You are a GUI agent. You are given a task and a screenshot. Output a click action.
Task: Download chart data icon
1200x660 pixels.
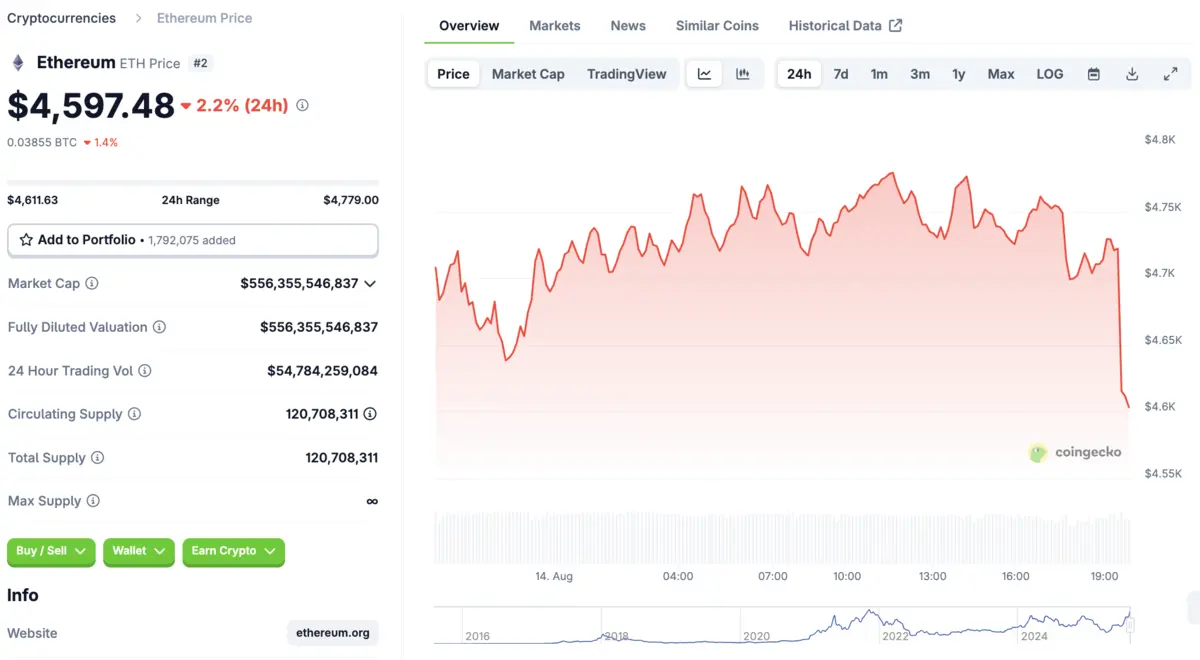click(1132, 74)
